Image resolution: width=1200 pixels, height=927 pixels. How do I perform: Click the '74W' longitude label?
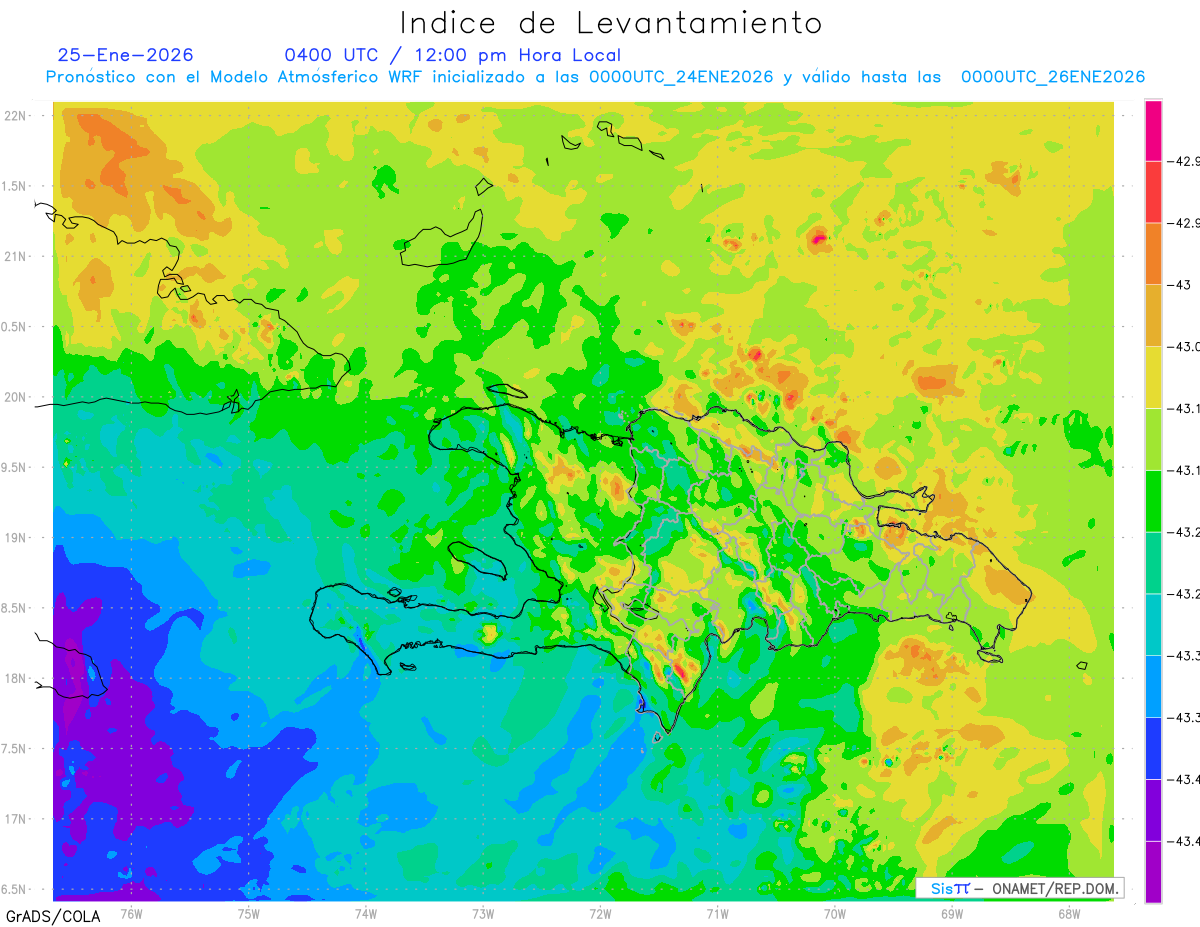point(365,913)
